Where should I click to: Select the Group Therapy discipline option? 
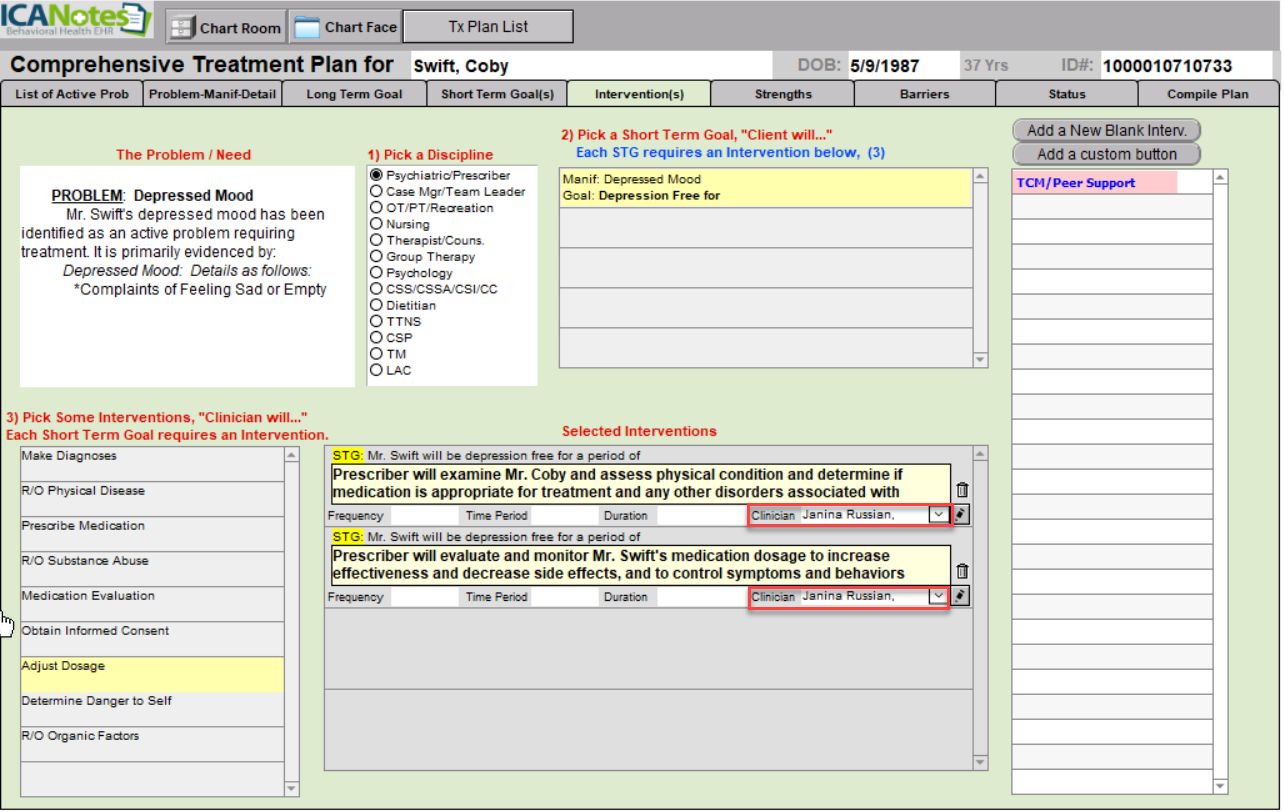pyautogui.click(x=377, y=257)
